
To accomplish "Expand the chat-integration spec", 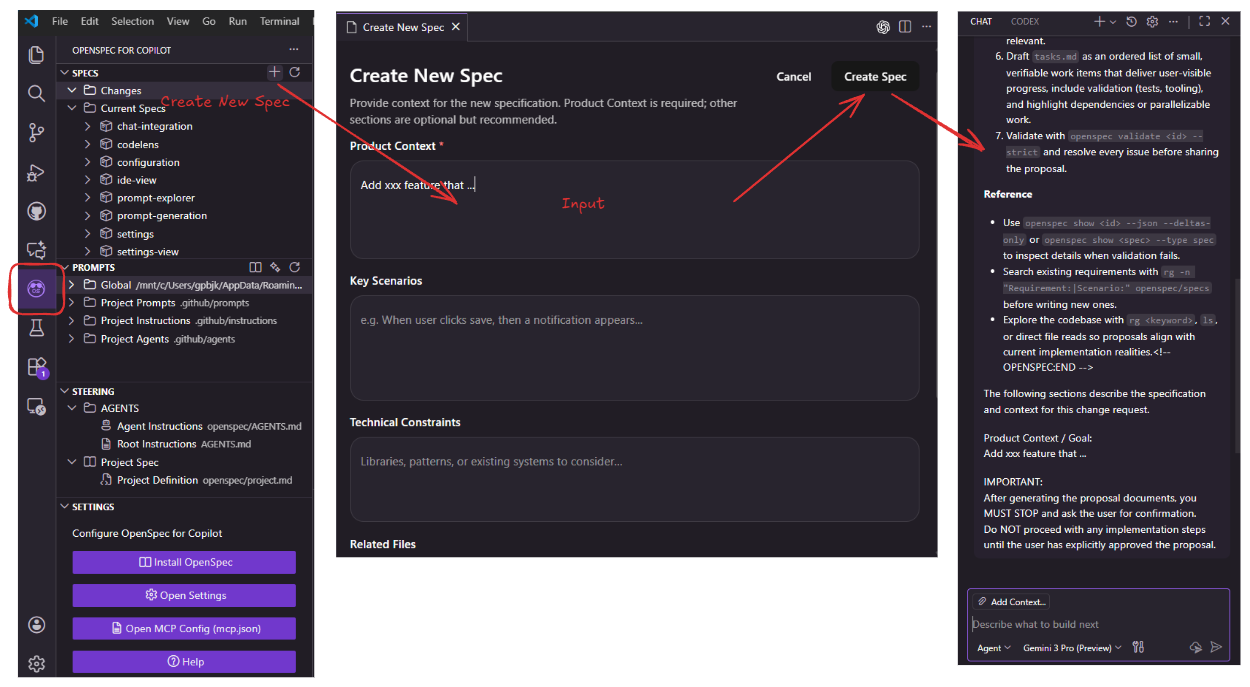I will pos(88,126).
